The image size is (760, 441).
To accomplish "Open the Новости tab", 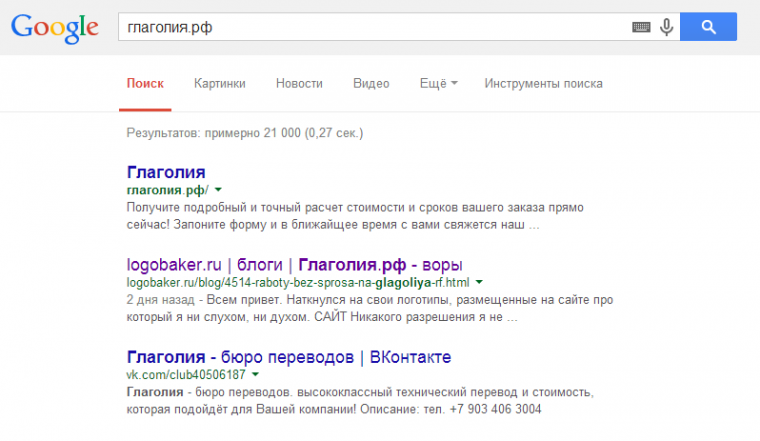I will [x=299, y=84].
